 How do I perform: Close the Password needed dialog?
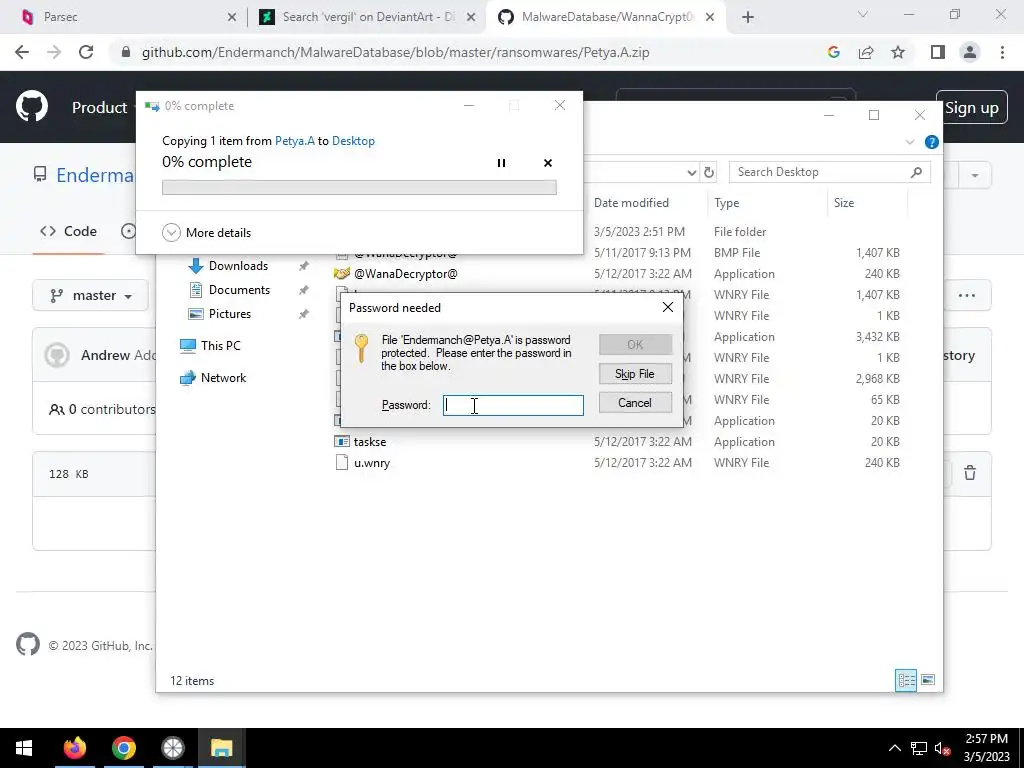point(667,307)
